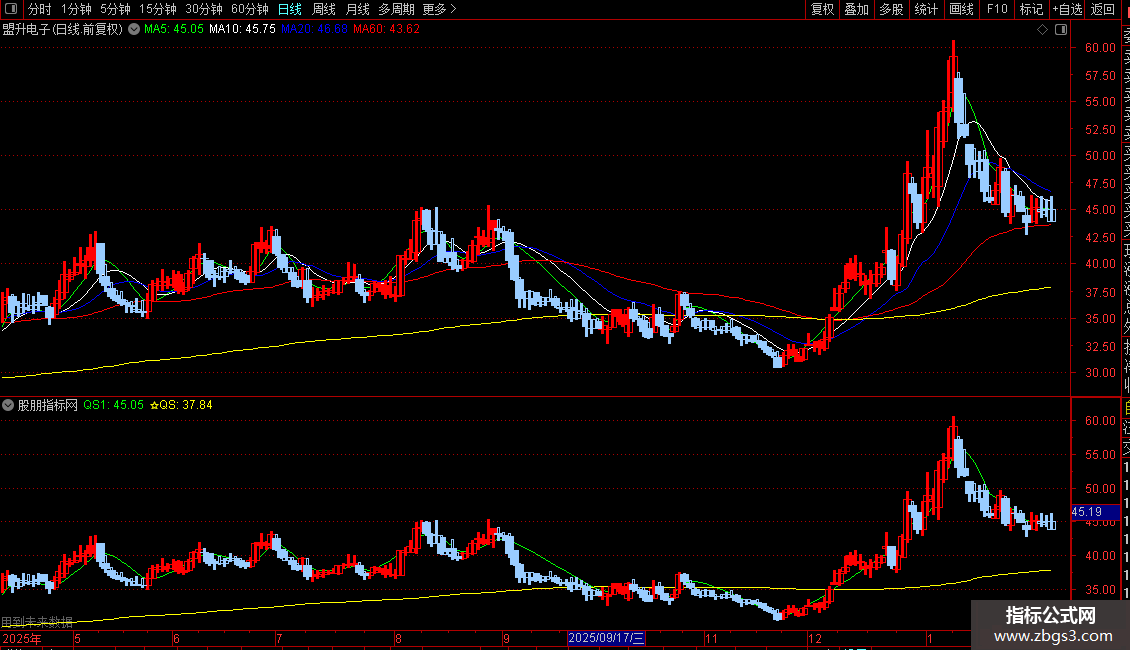This screenshot has width=1130, height=650.
Task: Open the main chart indicator dropdown arrow
Action: click(x=134, y=30)
